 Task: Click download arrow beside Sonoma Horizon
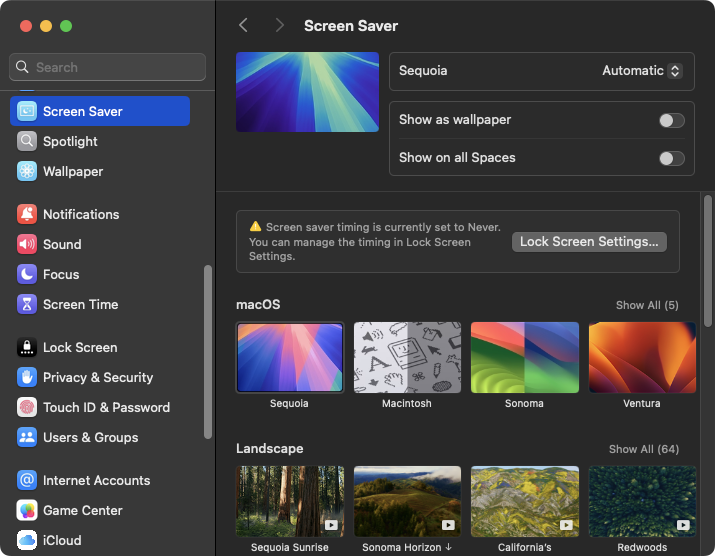(448, 547)
